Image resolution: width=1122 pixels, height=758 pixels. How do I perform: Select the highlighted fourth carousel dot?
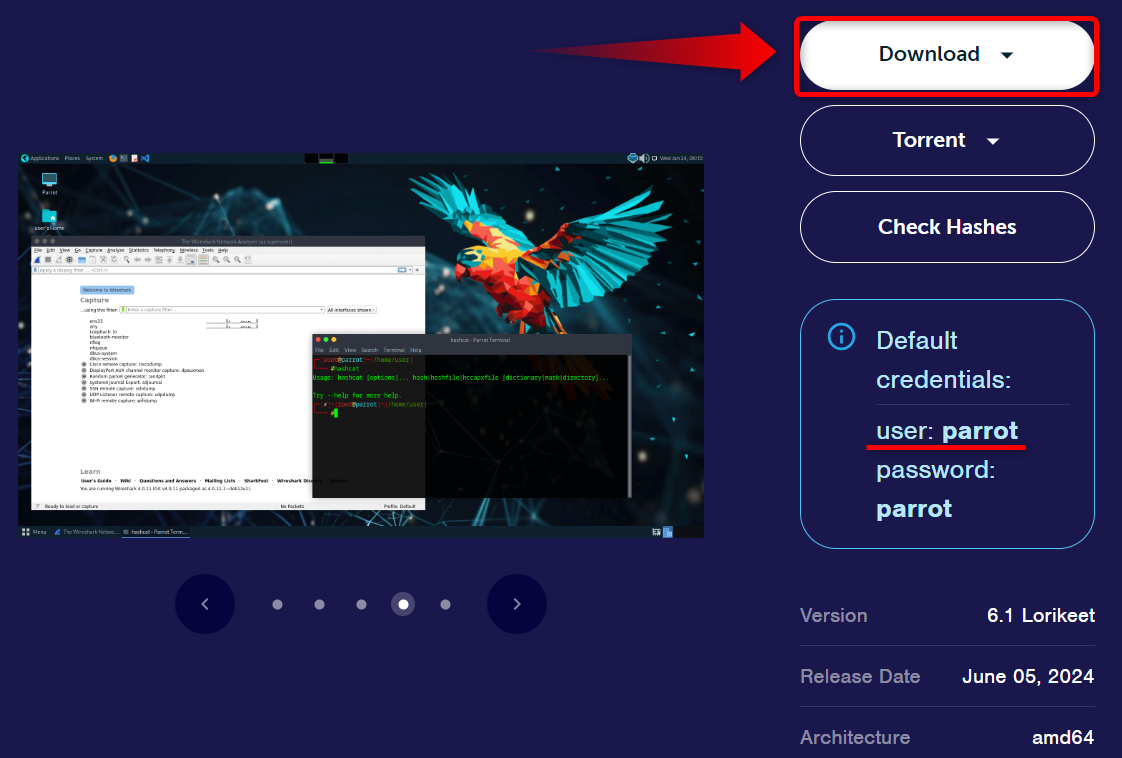(403, 605)
